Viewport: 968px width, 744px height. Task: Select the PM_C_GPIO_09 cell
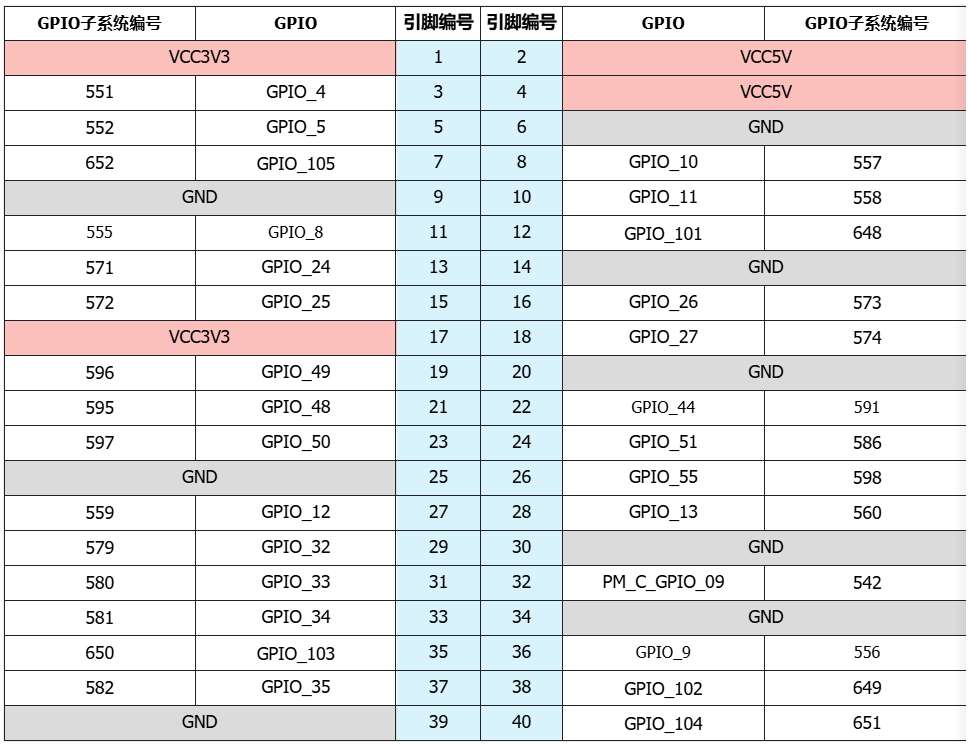(x=663, y=582)
